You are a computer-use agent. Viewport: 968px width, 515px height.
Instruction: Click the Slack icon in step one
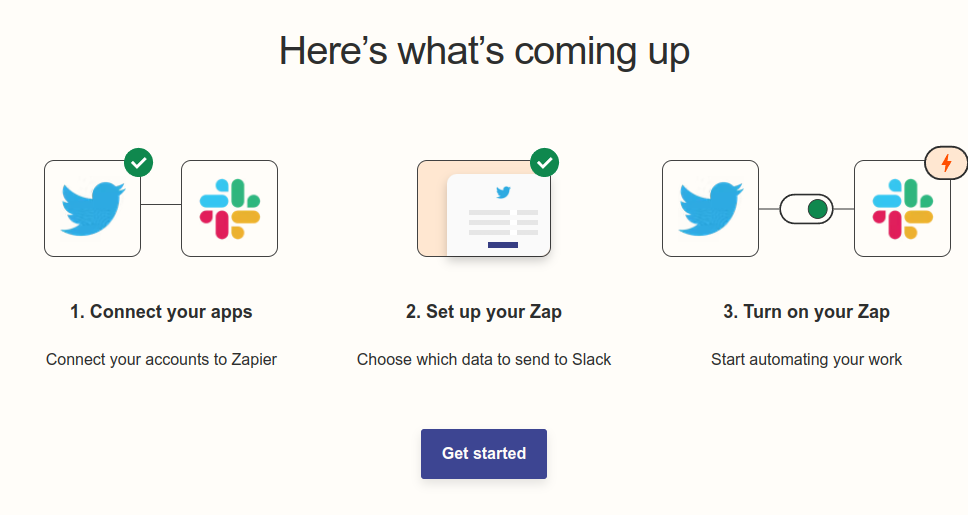point(230,208)
